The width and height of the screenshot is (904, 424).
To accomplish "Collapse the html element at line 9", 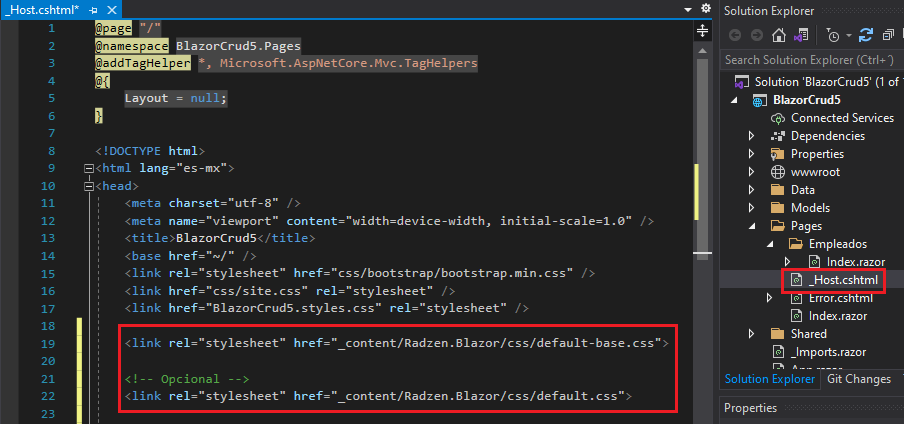I will 88,169.
